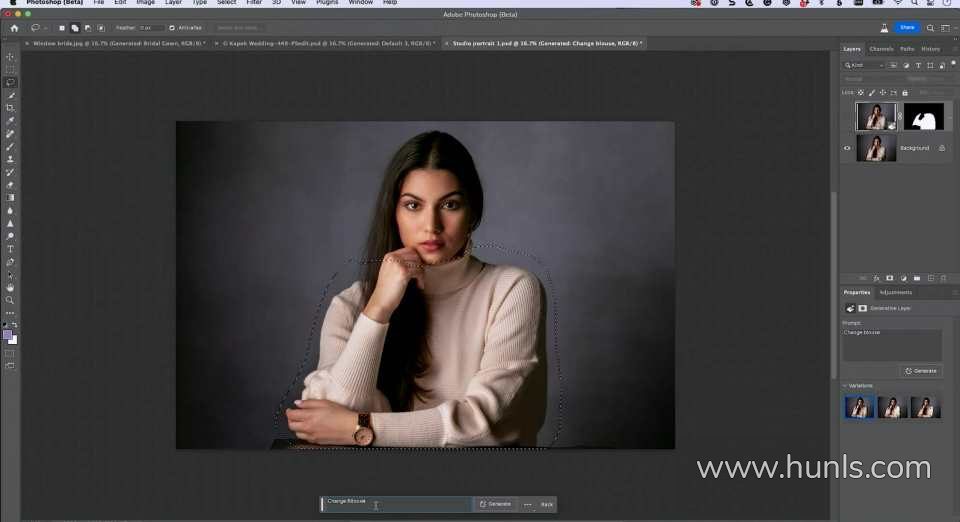Click the New selection mode icon
The image size is (960, 522).
pyautogui.click(x=62, y=28)
